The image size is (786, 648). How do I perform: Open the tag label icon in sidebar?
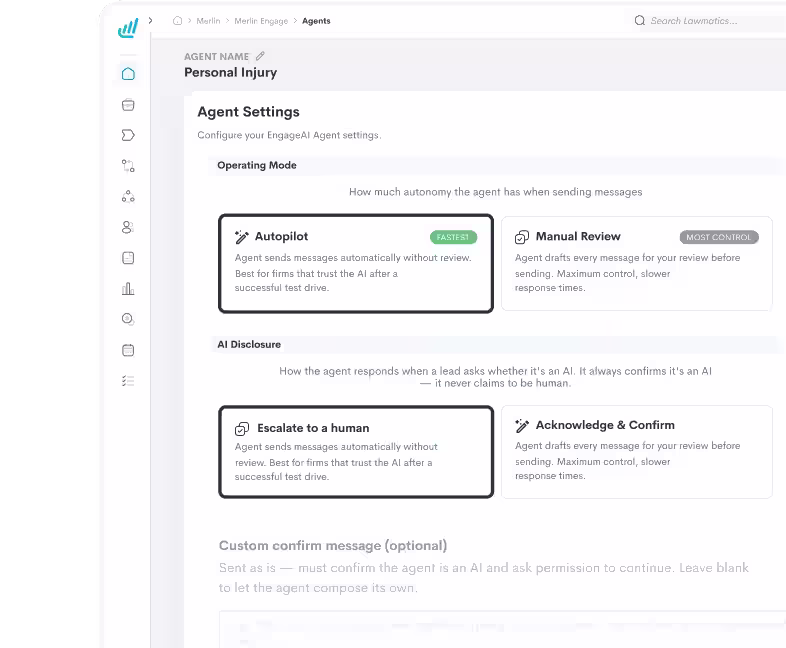128,135
